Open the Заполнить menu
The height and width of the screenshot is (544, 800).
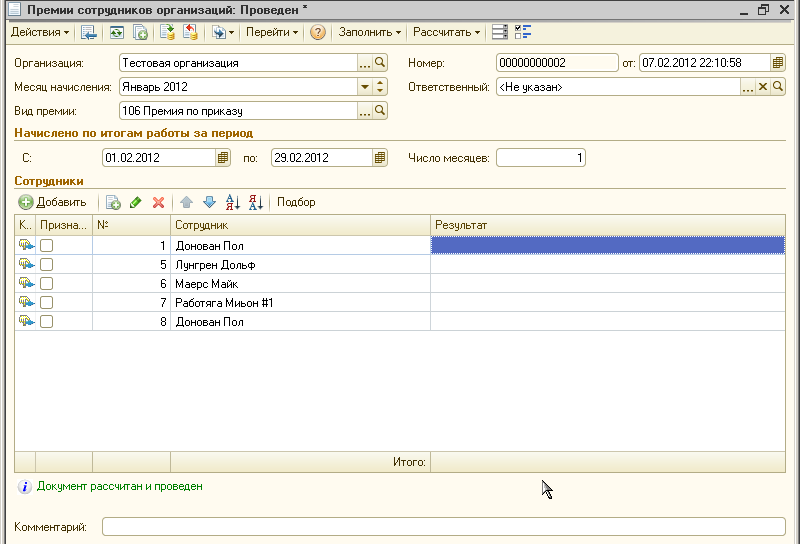point(370,32)
